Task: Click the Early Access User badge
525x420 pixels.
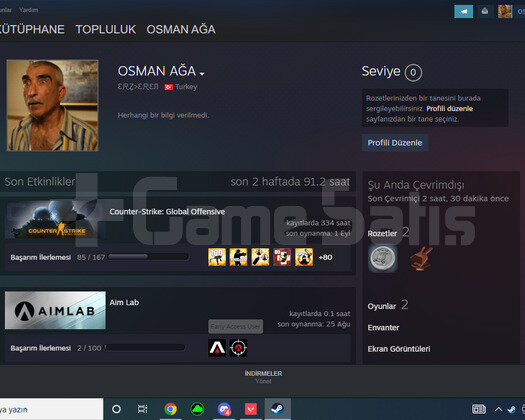Action: click(x=236, y=327)
